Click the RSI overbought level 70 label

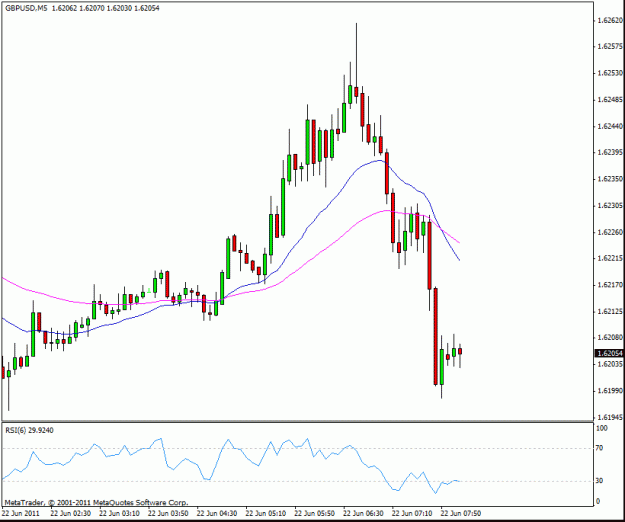pyautogui.click(x=599, y=448)
